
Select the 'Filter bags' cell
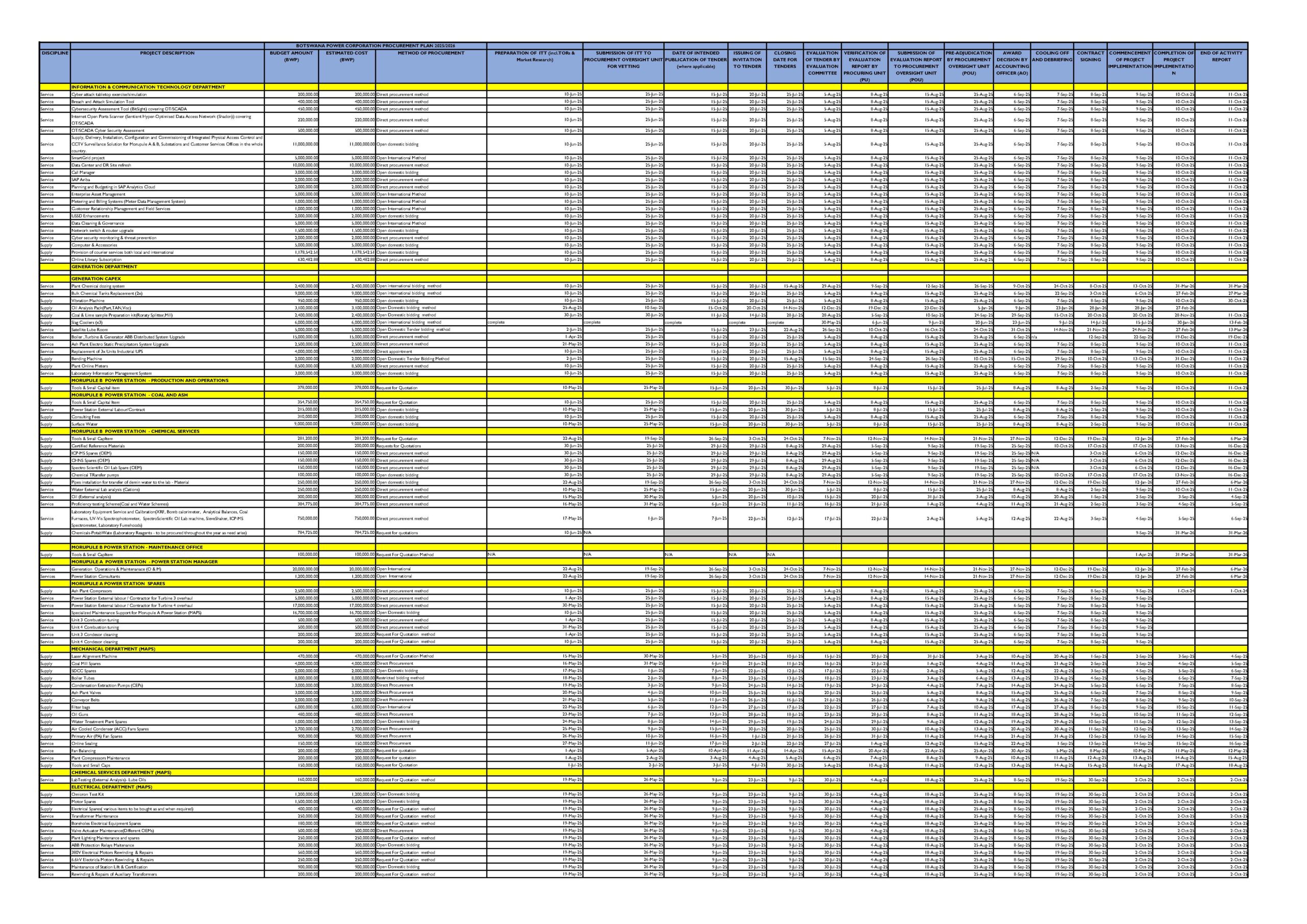pyautogui.click(x=167, y=707)
